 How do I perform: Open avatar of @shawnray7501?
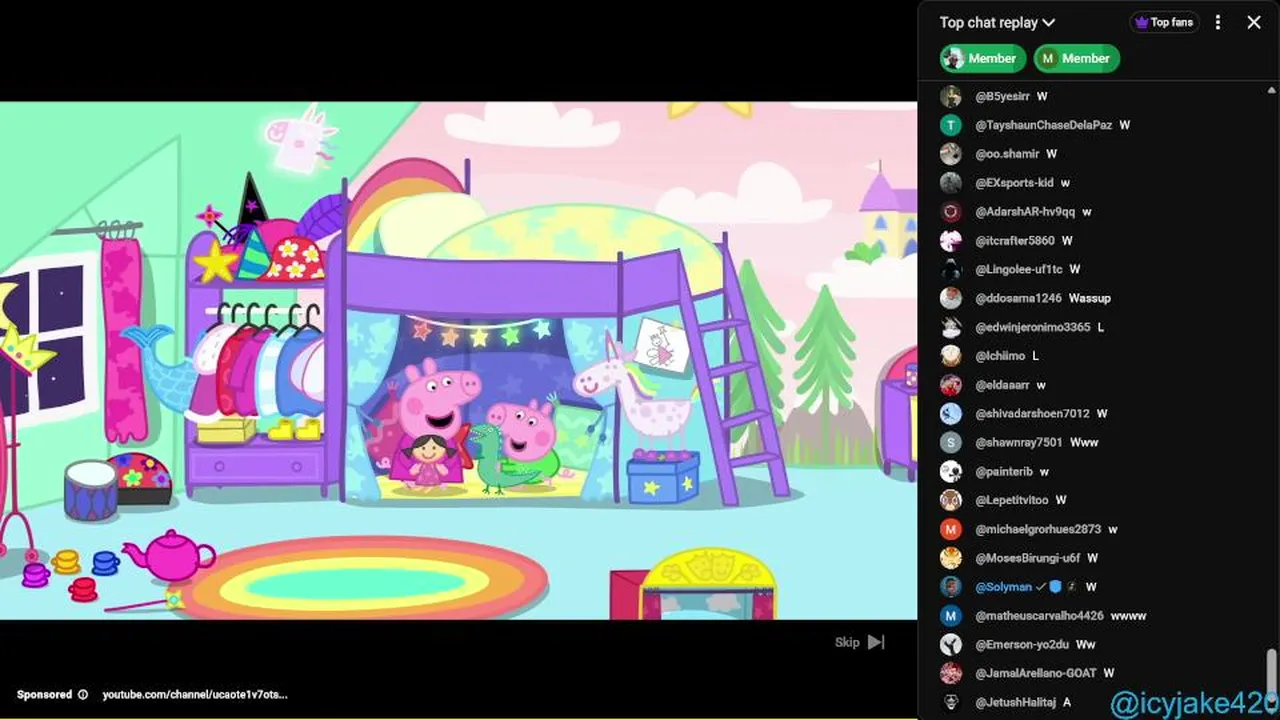coord(951,442)
